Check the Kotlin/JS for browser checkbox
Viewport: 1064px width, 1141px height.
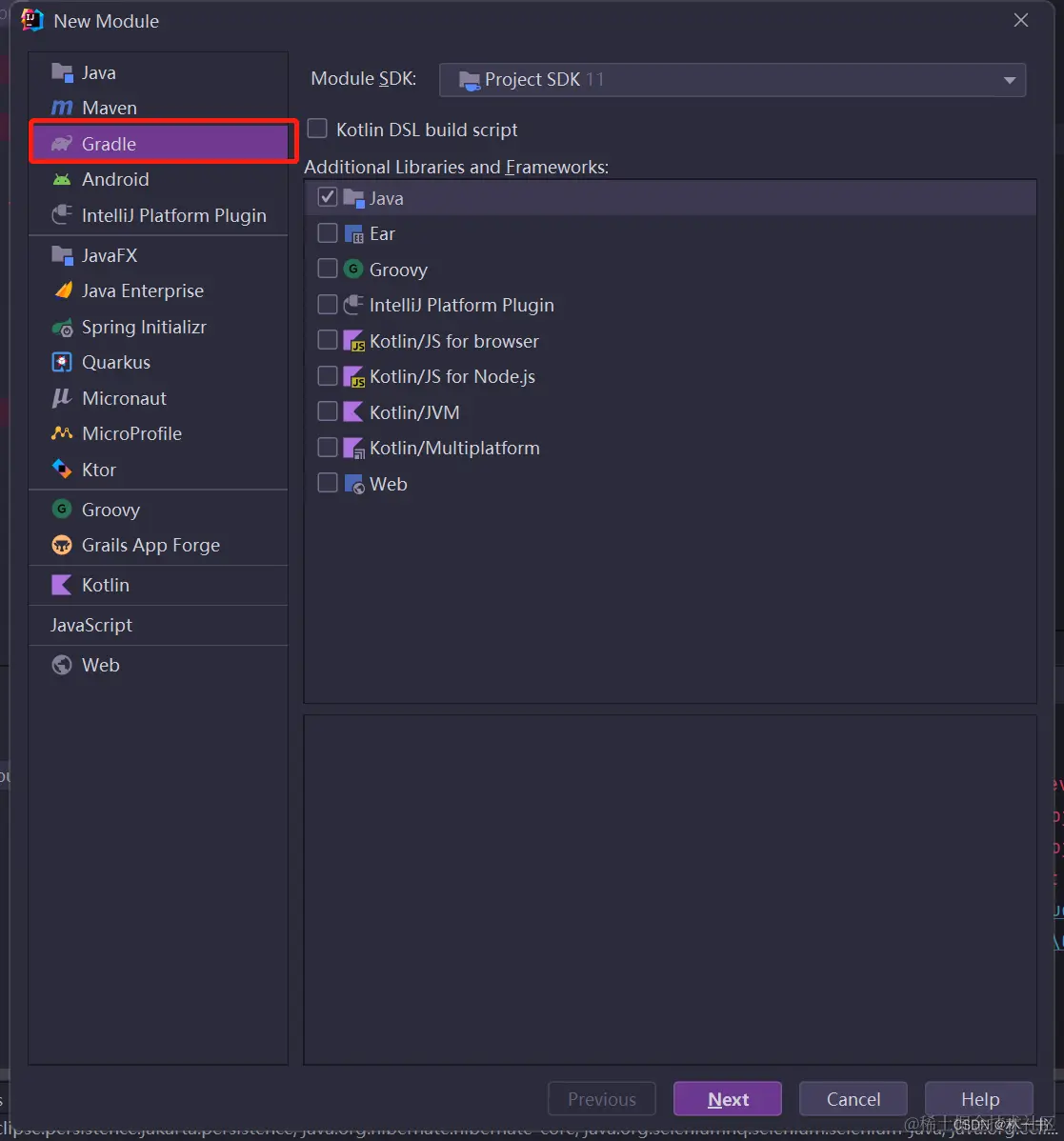pyautogui.click(x=328, y=340)
